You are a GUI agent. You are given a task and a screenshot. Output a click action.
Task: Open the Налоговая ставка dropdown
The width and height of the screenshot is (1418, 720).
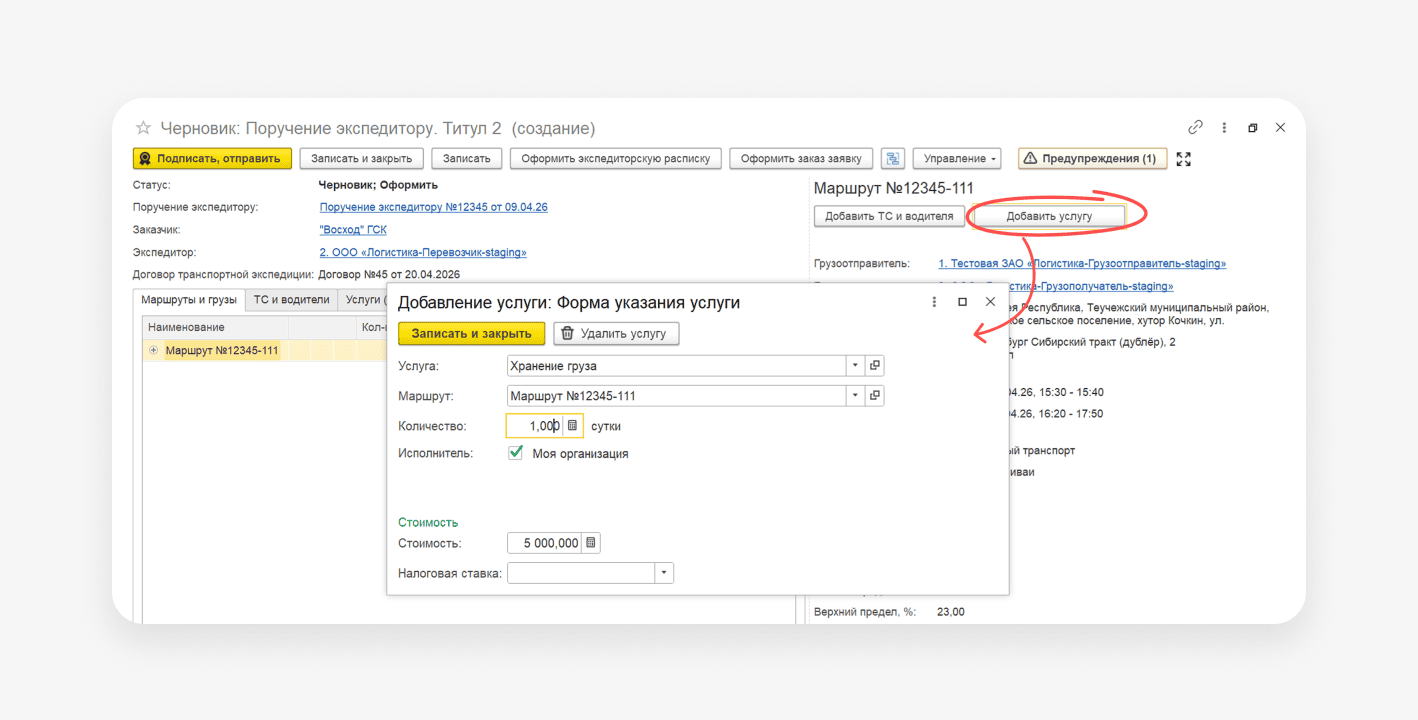(x=664, y=573)
